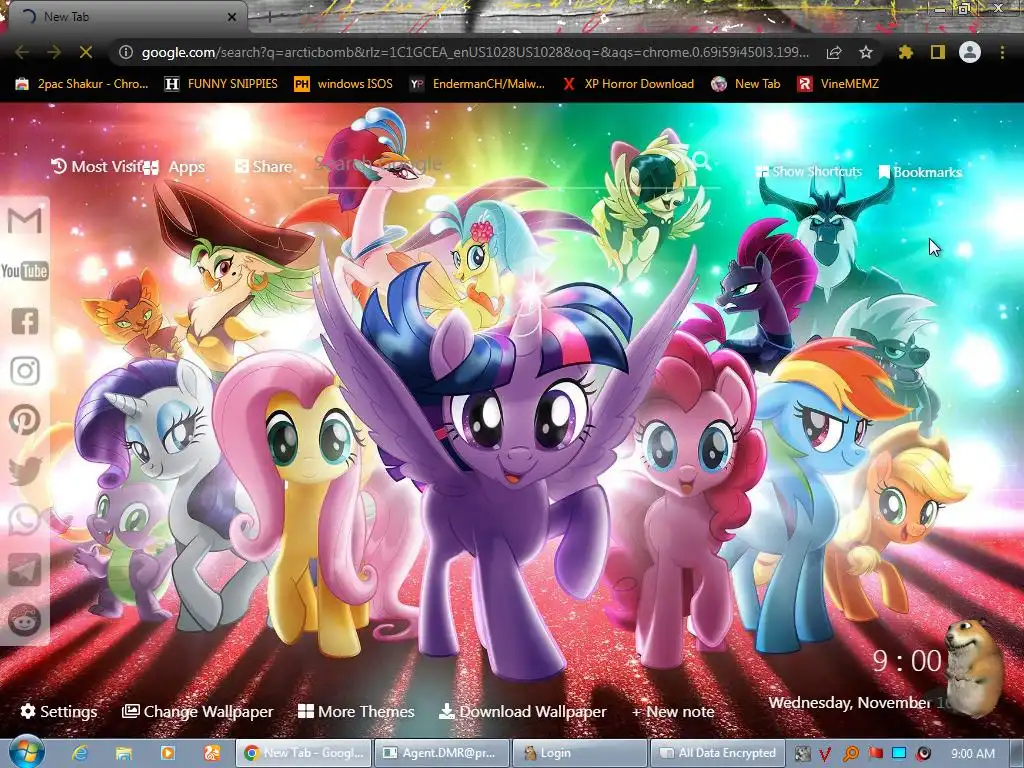Share this page icon in address bar
Viewport: 1024px width, 768px height.
click(834, 52)
